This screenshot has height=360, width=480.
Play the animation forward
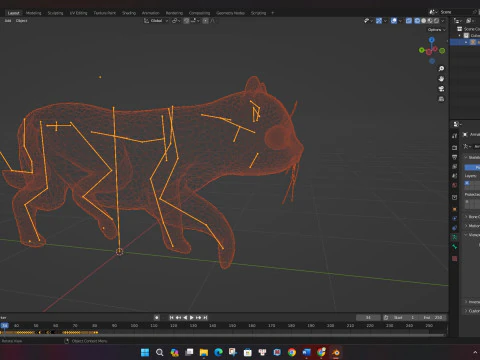(x=192, y=318)
